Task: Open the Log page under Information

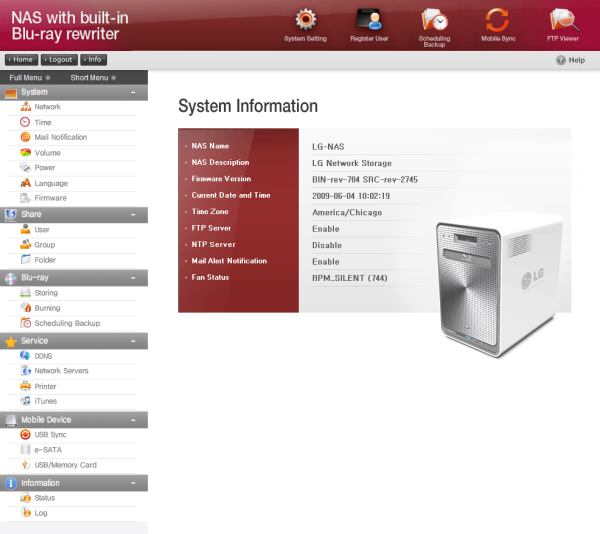Action: coord(41,513)
